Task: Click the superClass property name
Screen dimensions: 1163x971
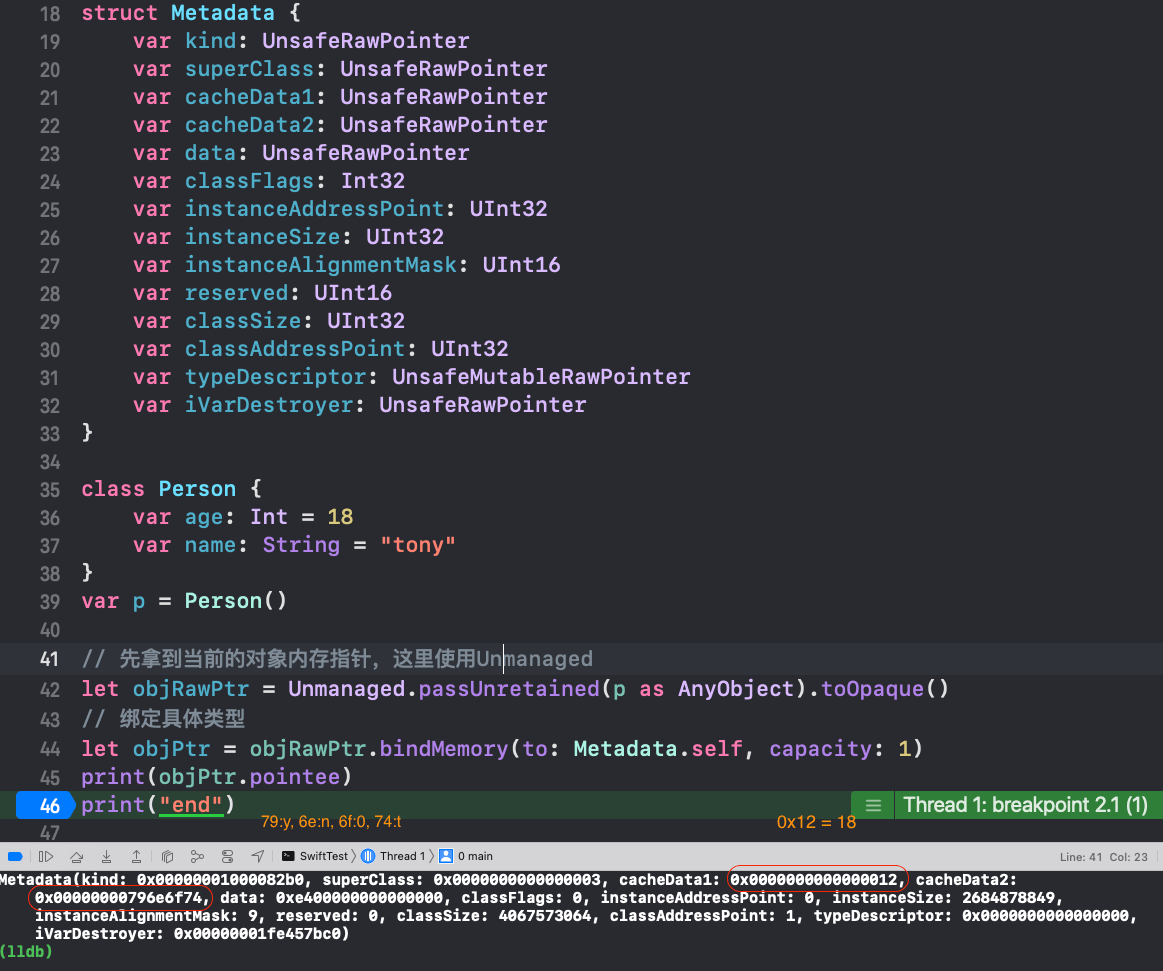Action: click(x=249, y=69)
